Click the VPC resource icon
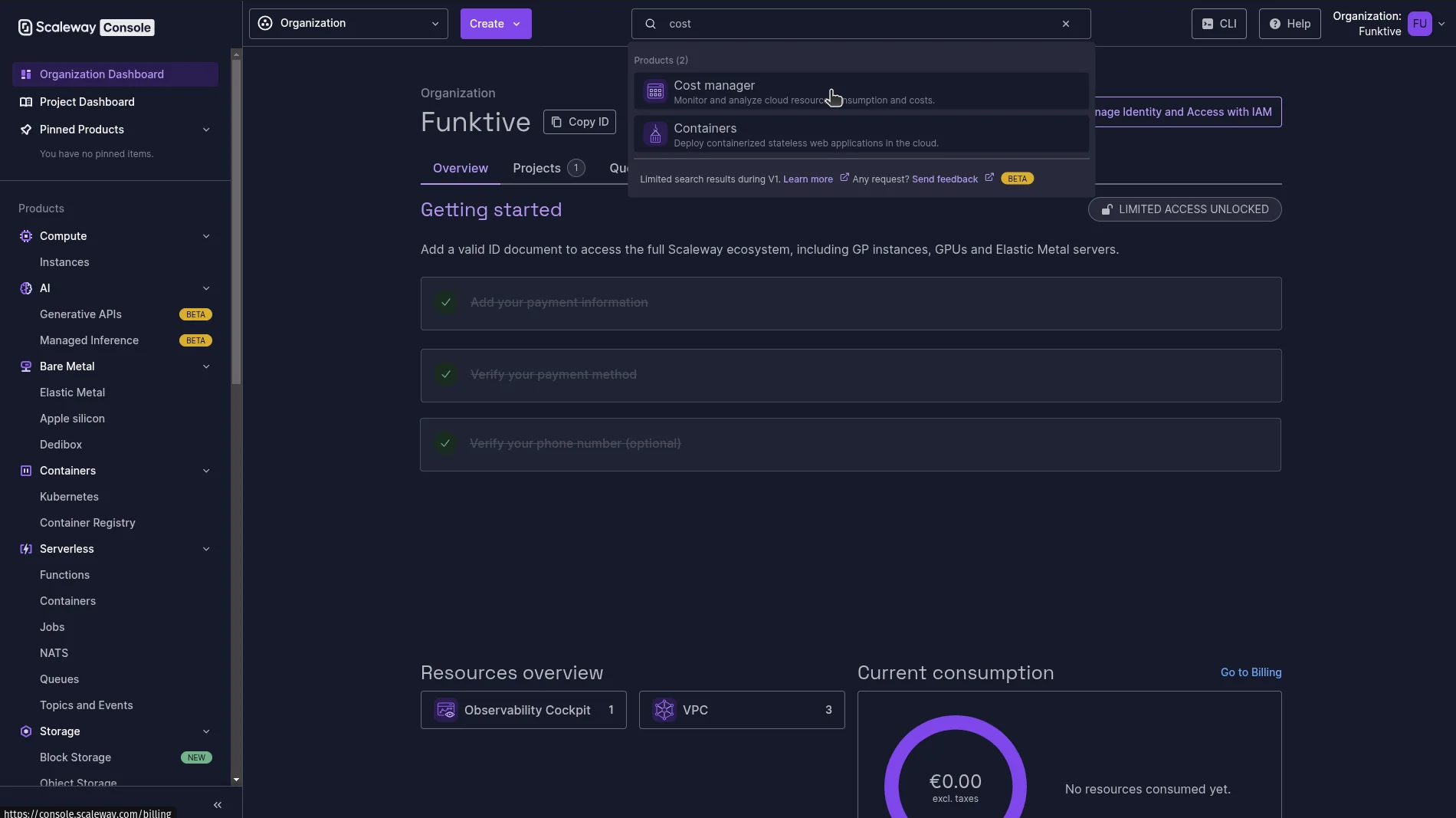Image resolution: width=1456 pixels, height=818 pixels. coord(664,710)
